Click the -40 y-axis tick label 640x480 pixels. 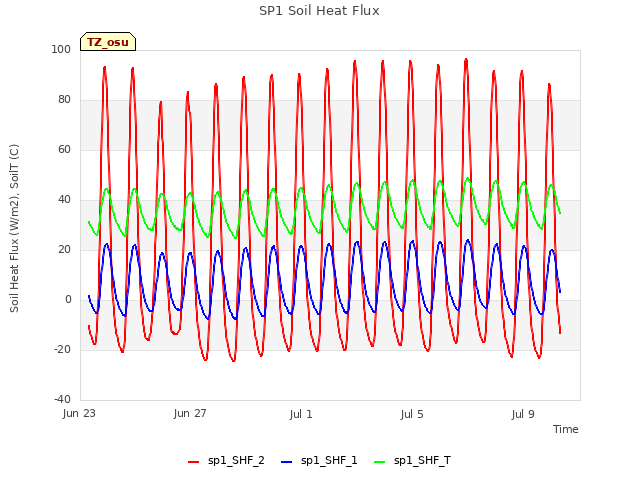coord(62,400)
